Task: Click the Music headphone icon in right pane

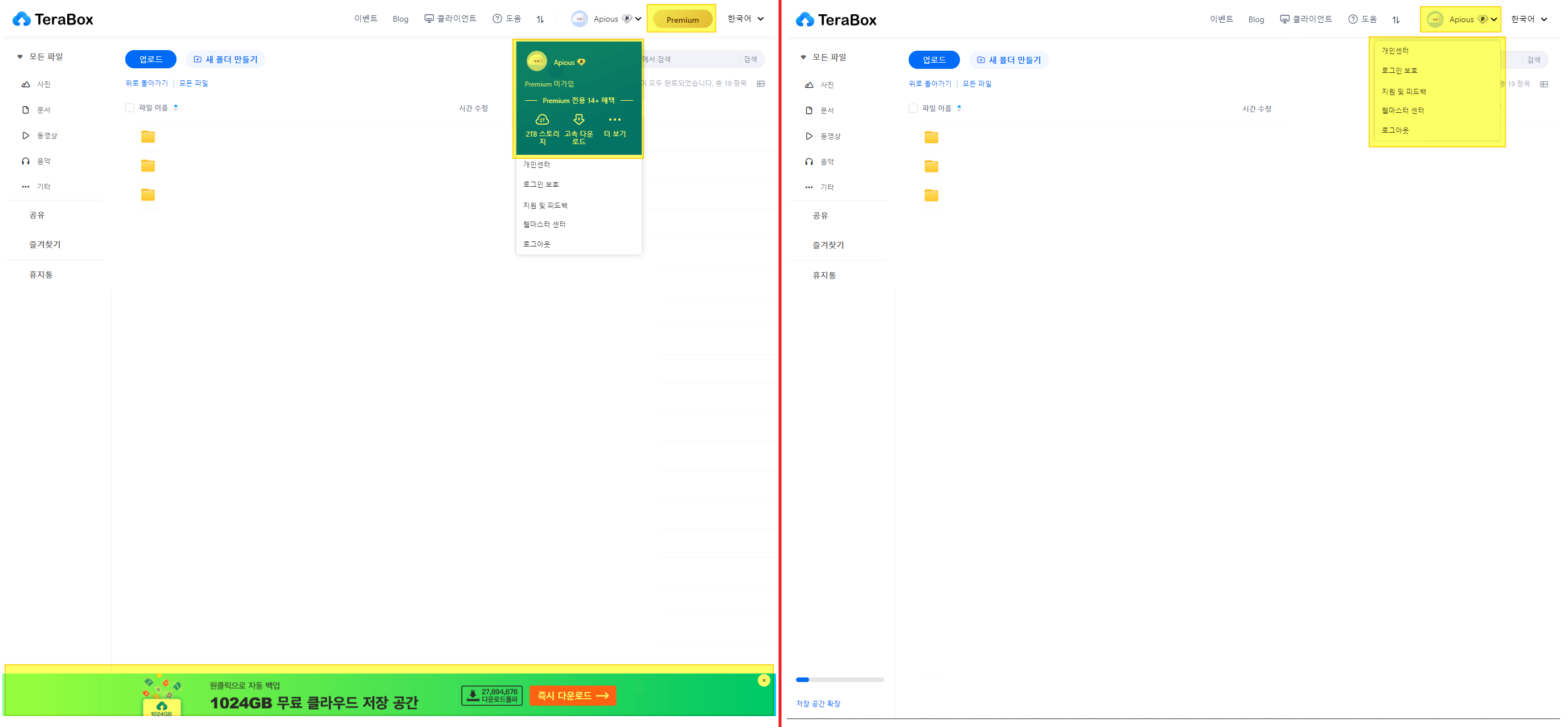Action: coord(809,162)
